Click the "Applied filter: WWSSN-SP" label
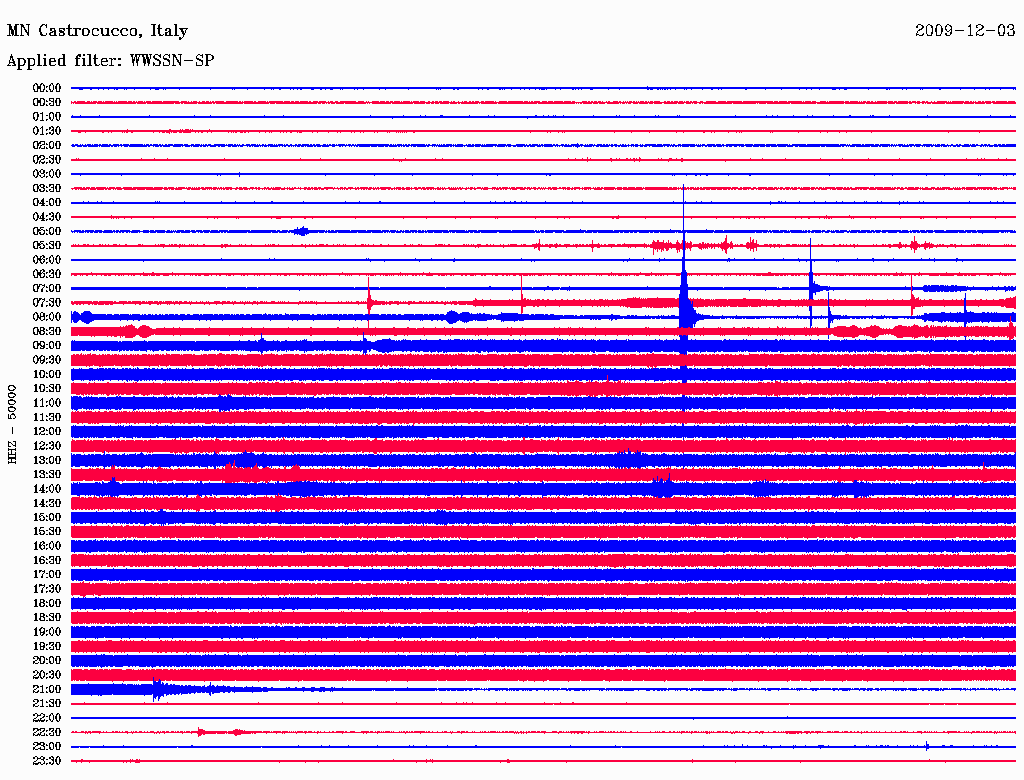Image resolution: width=1024 pixels, height=780 pixels. click(x=110, y=61)
